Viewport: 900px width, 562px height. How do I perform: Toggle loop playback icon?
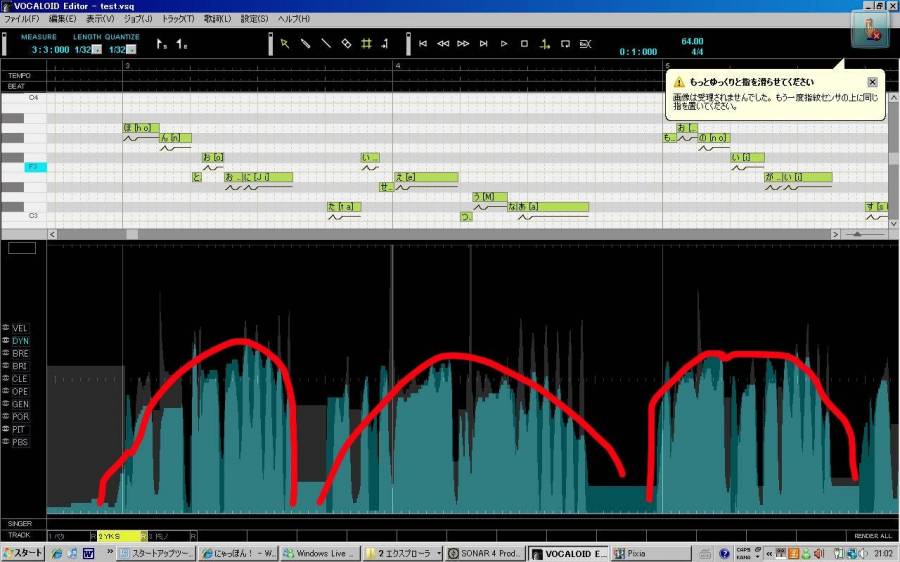point(565,44)
